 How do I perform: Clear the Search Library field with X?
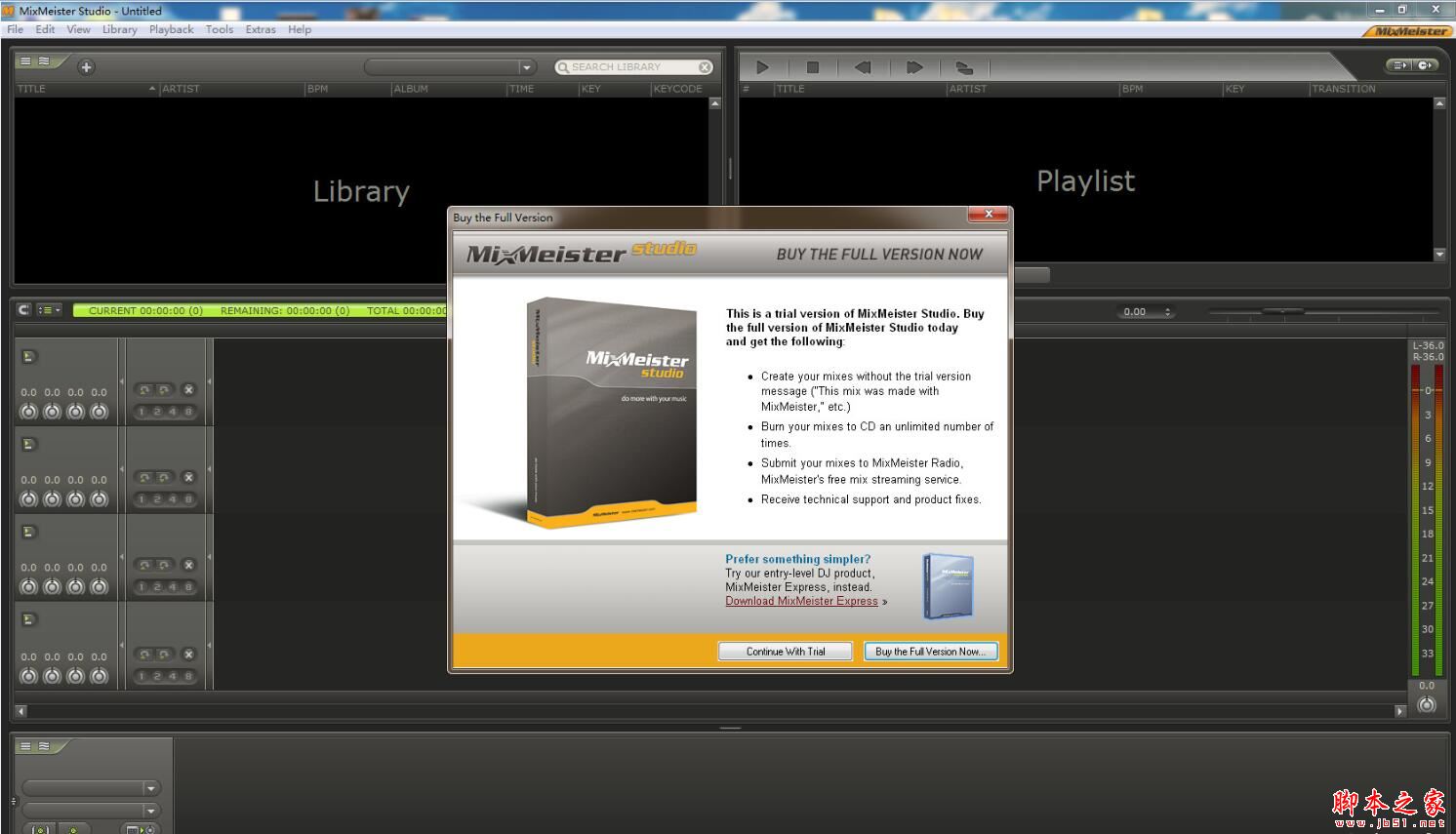(705, 67)
